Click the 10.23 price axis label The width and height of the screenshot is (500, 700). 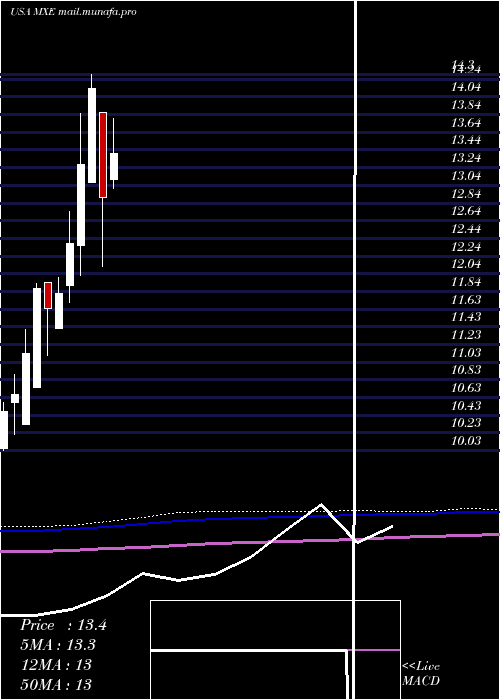tap(466, 423)
